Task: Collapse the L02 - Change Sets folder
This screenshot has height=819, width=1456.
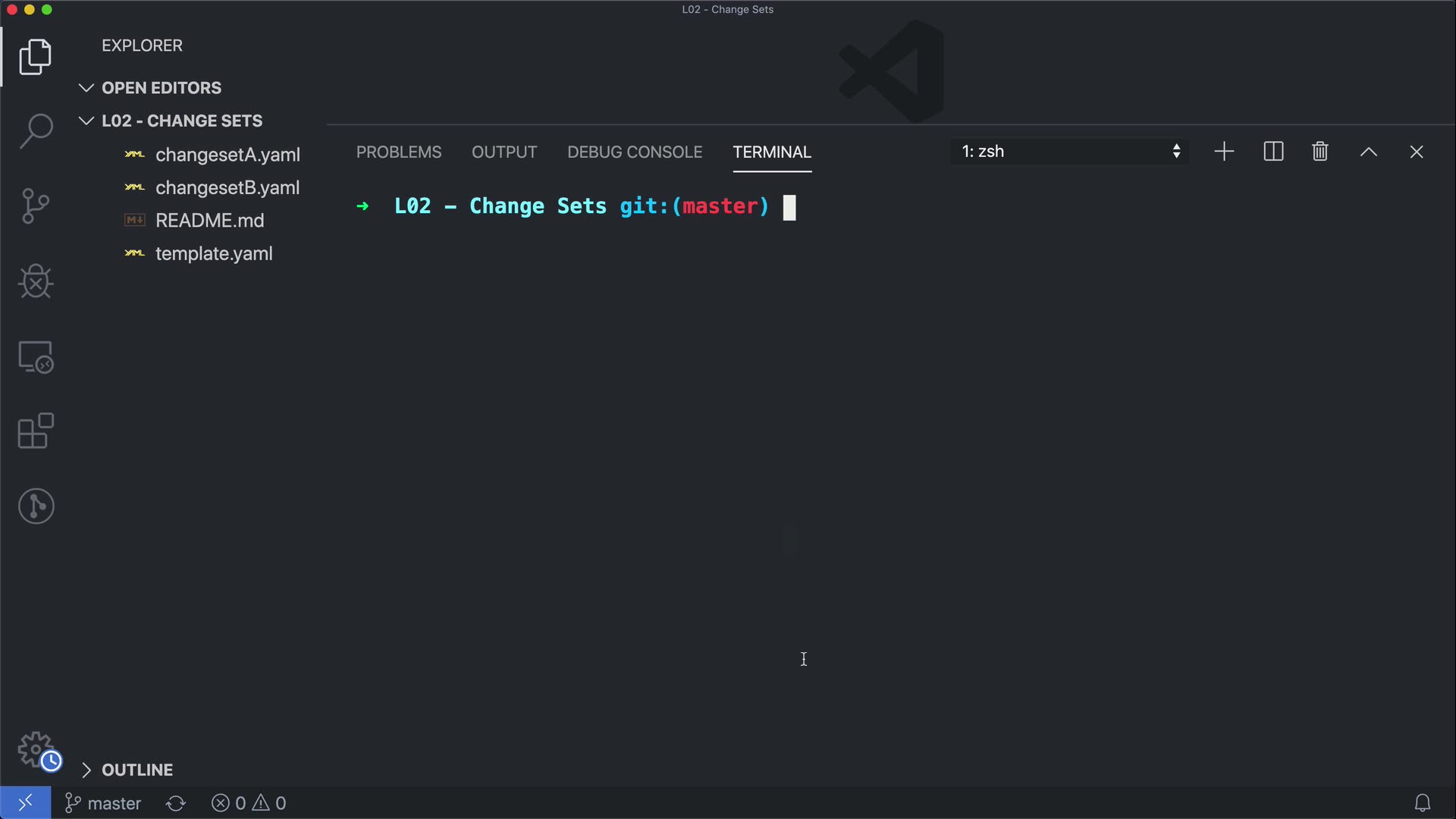Action: tap(86, 121)
